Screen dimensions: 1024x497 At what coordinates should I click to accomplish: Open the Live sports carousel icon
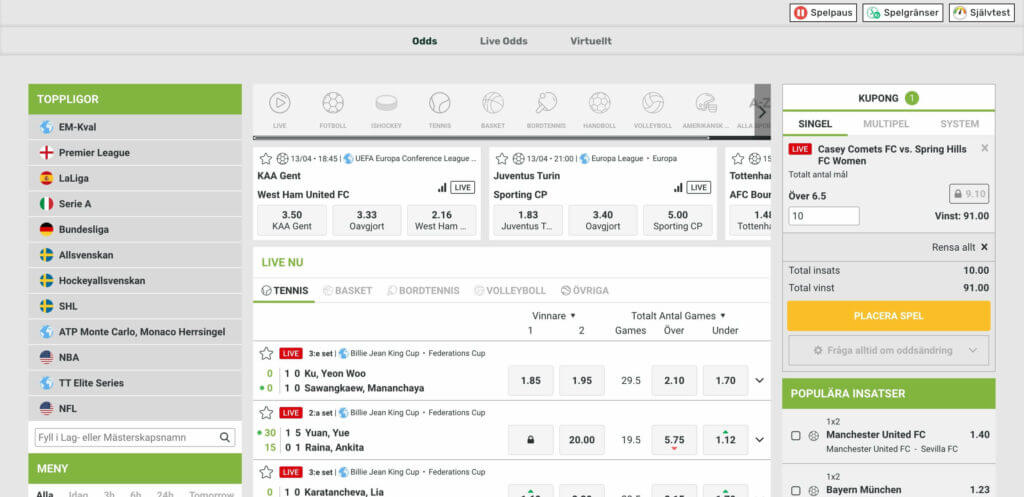pyautogui.click(x=280, y=103)
